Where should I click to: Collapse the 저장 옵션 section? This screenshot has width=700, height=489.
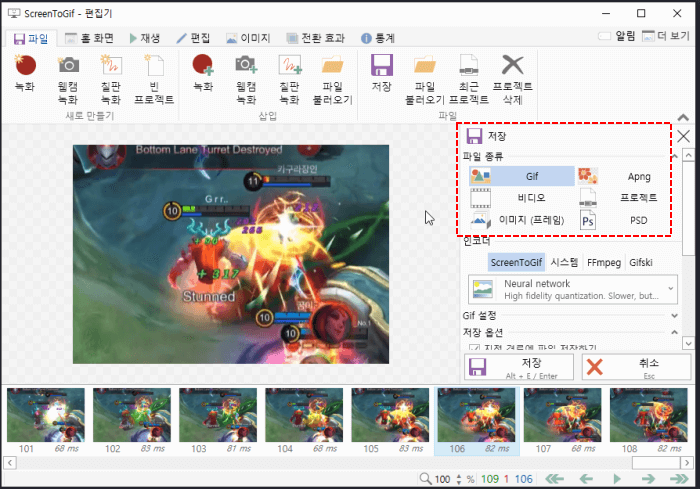click(675, 332)
